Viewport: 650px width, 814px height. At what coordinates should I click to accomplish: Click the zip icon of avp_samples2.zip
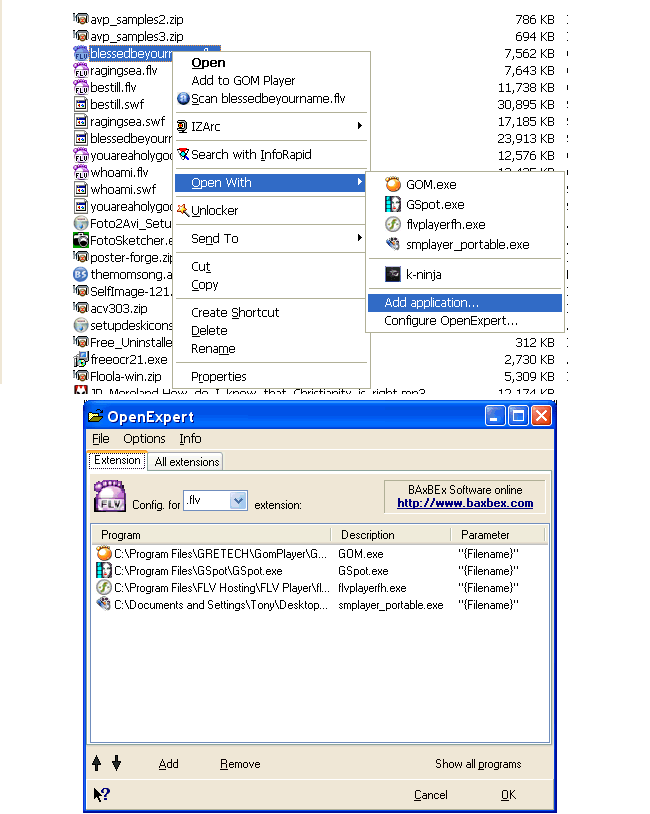(x=81, y=19)
